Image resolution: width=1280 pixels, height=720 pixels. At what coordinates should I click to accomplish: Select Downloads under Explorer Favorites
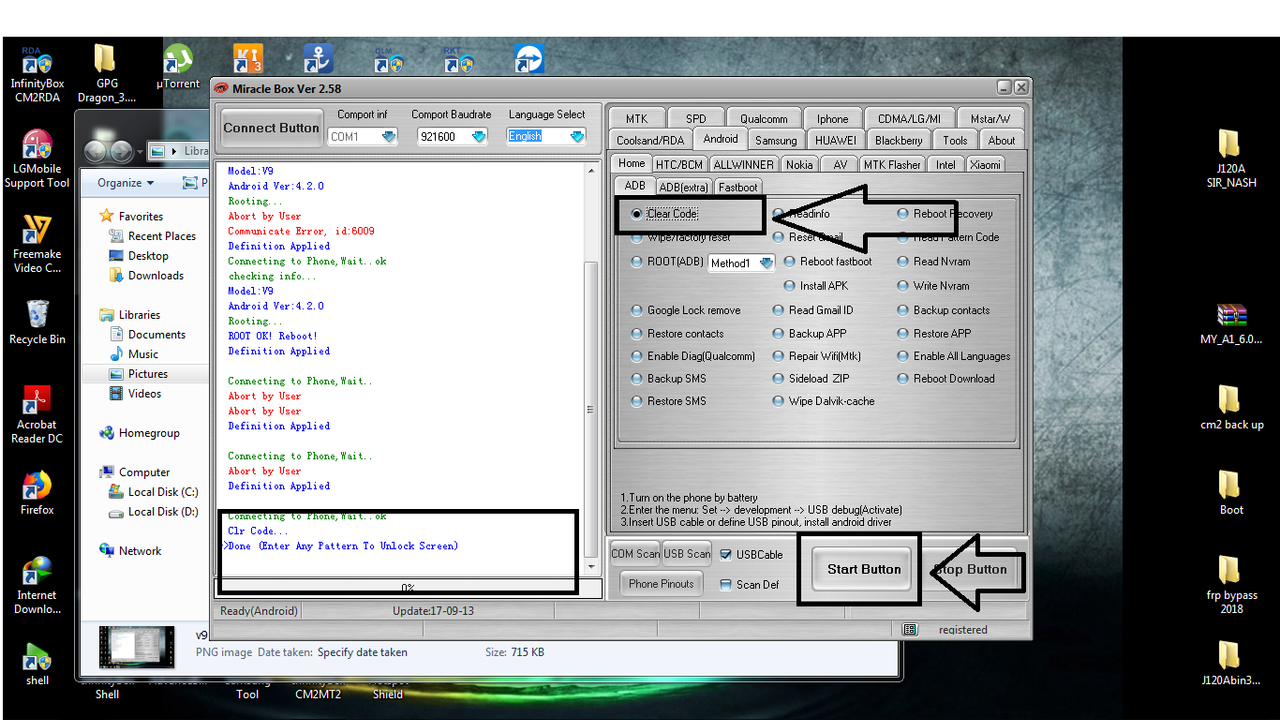tap(146, 276)
